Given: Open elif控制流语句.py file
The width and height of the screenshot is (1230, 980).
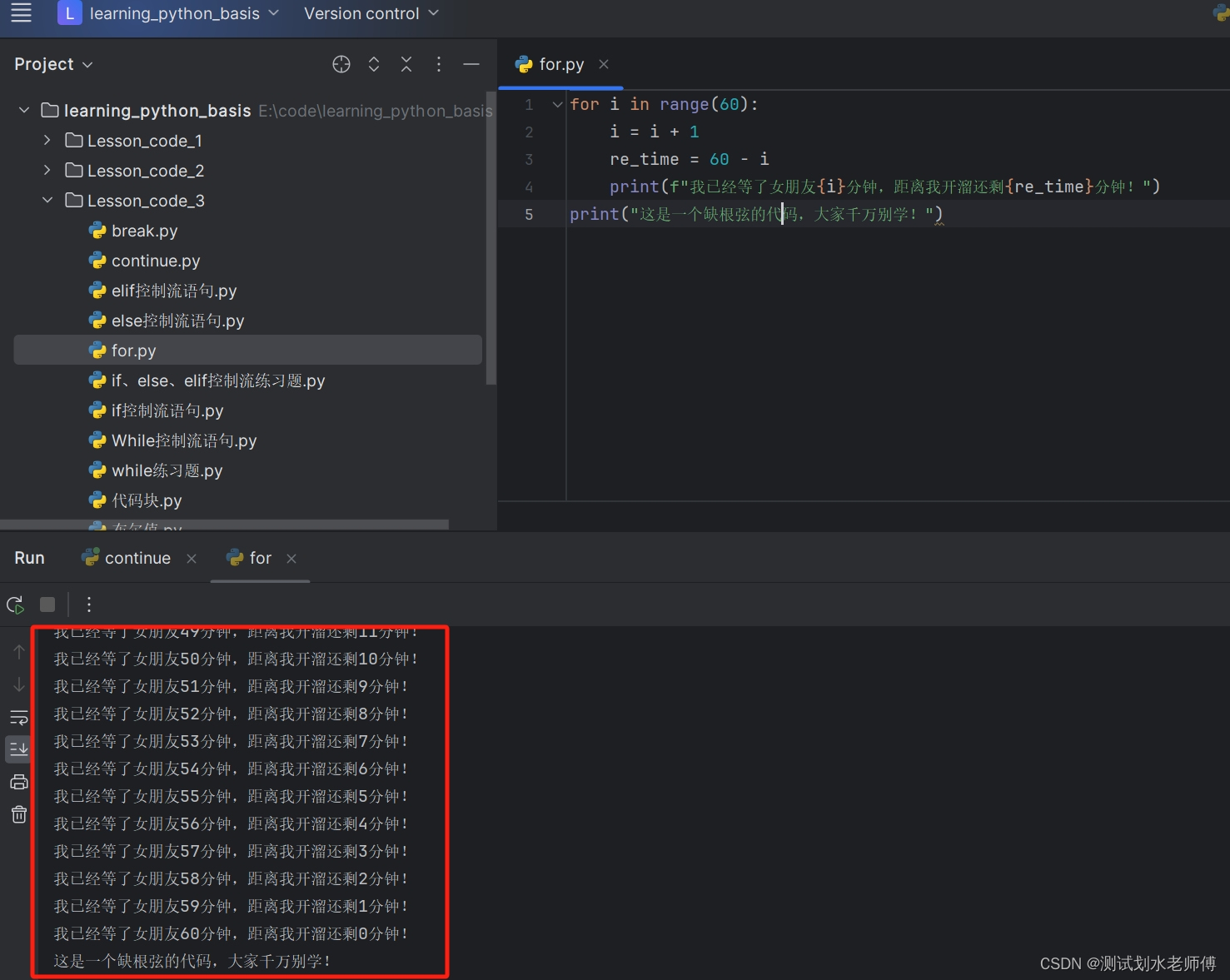Looking at the screenshot, I should tap(174, 291).
